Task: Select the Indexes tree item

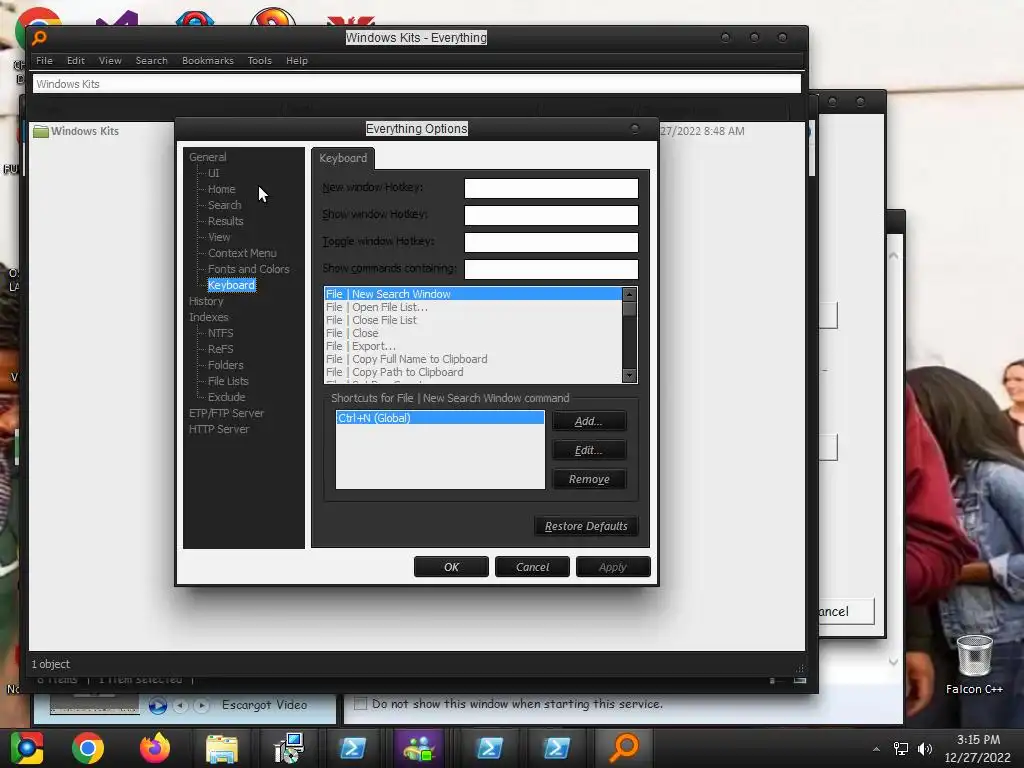Action: 208,317
